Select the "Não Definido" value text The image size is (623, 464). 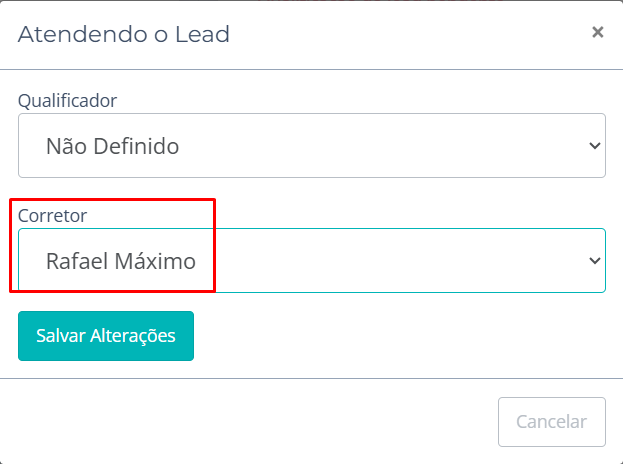112,146
